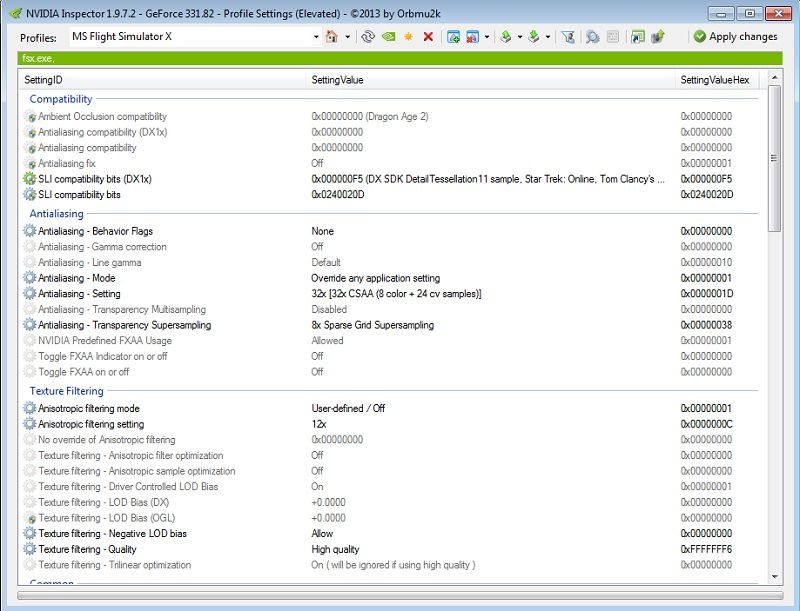Click the Compatibility group heading
Image resolution: width=800 pixels, height=611 pixels.
click(x=61, y=99)
